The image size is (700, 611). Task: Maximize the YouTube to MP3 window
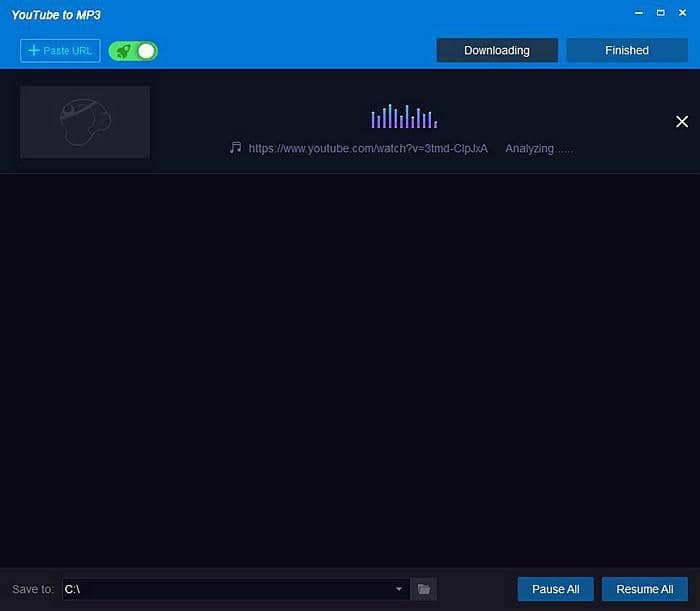661,13
